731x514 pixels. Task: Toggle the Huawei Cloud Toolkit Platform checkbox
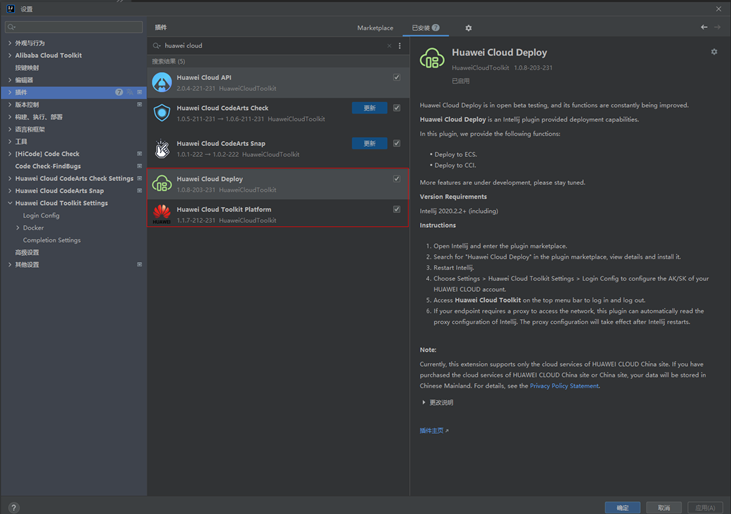(397, 210)
